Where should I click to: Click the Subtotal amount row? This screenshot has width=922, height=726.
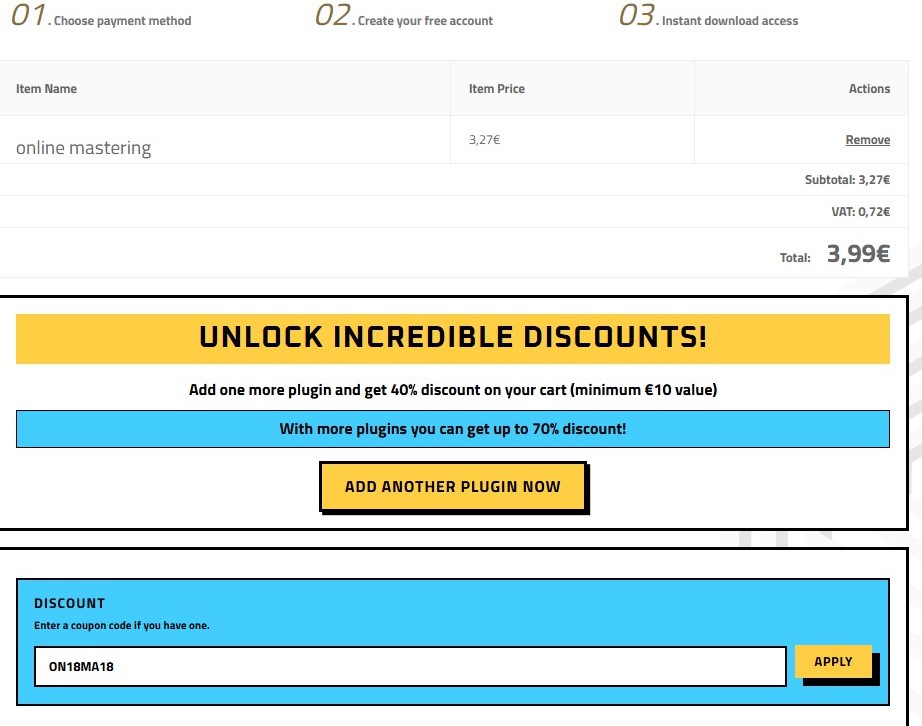[x=846, y=181]
